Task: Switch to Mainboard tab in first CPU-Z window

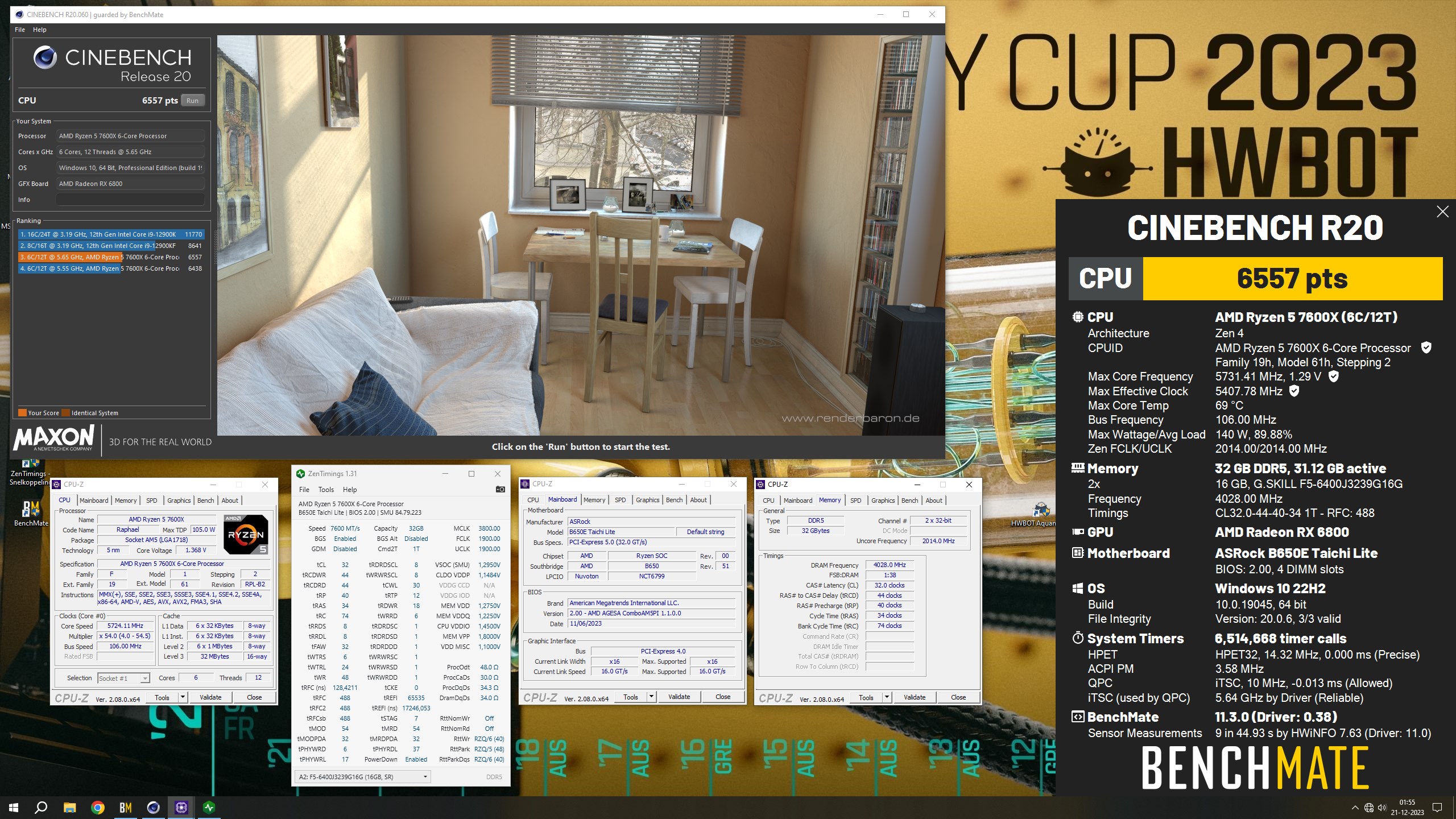Action: pyautogui.click(x=94, y=500)
